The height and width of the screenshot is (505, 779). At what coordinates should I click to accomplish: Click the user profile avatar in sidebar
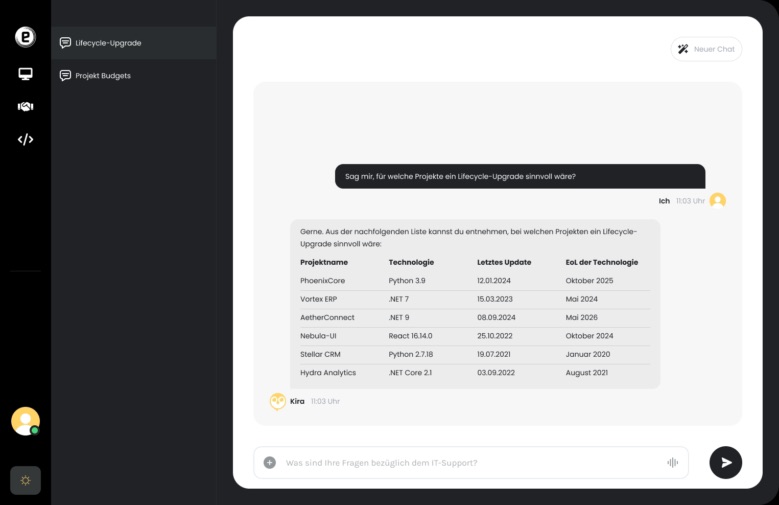coord(25,421)
